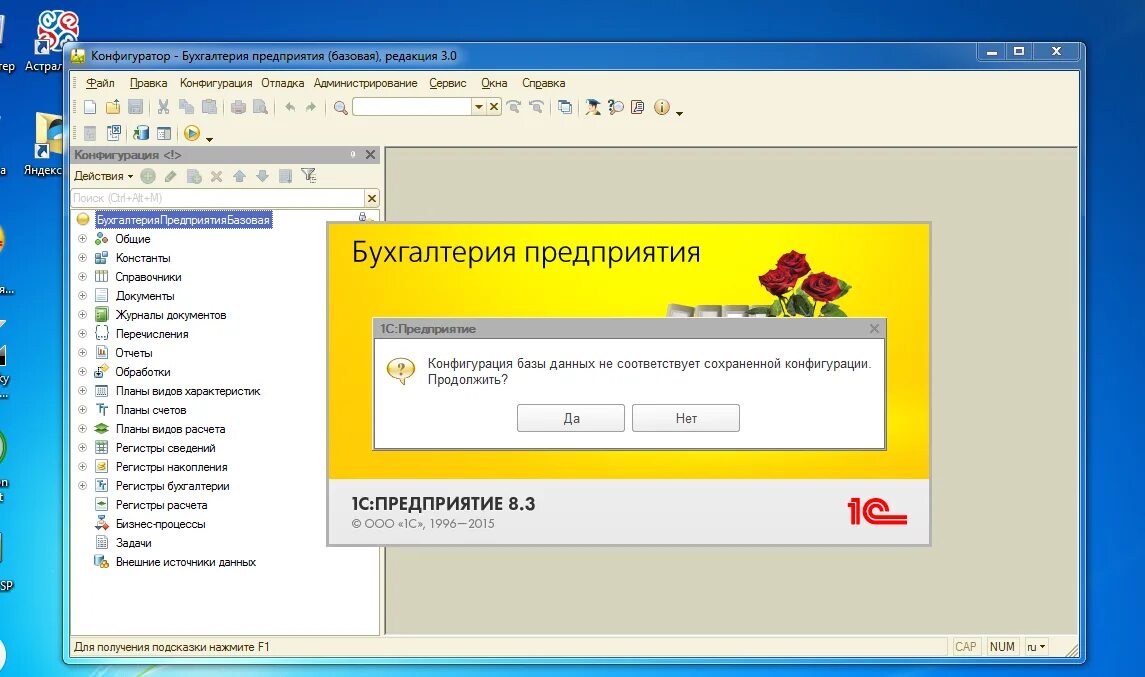
Task: Expand the Документы tree node
Action: pos(83,296)
